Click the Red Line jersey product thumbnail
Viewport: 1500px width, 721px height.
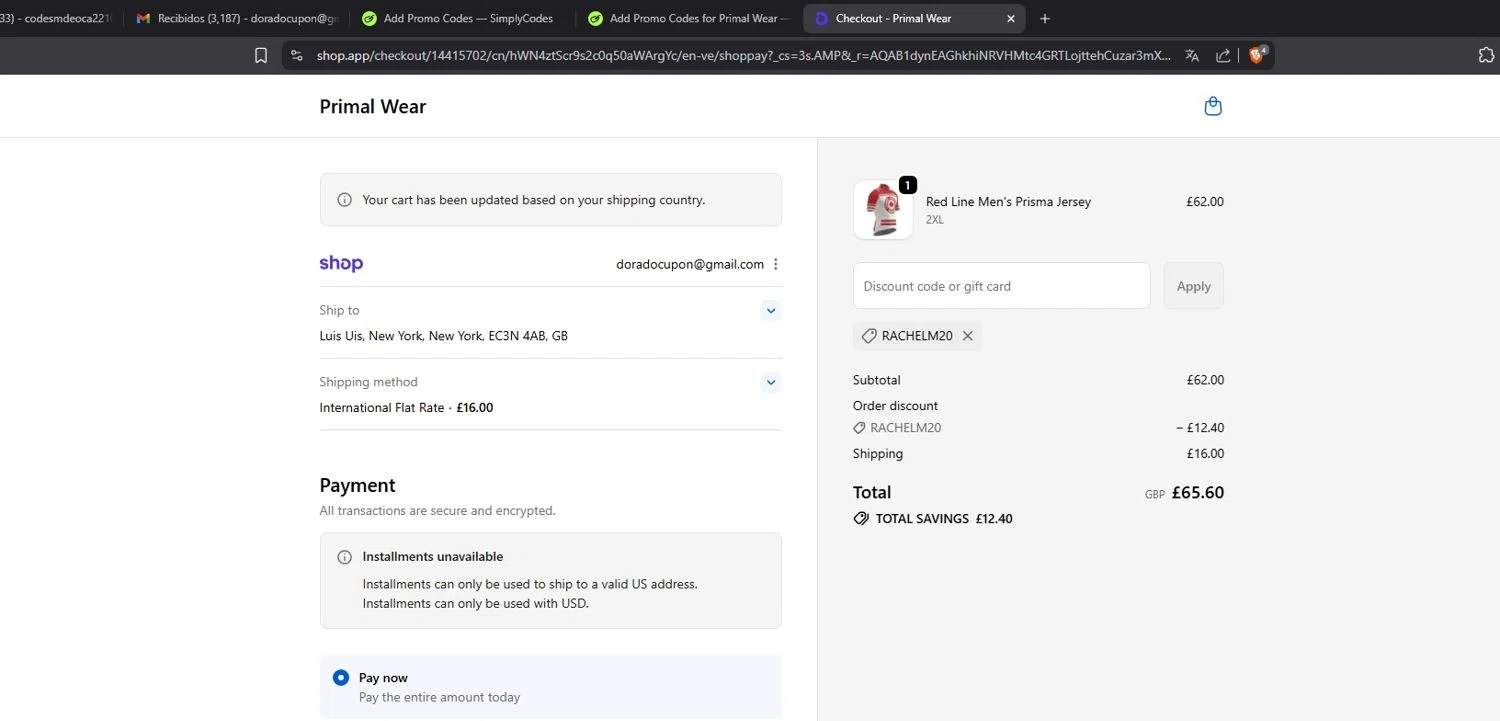[x=883, y=210]
